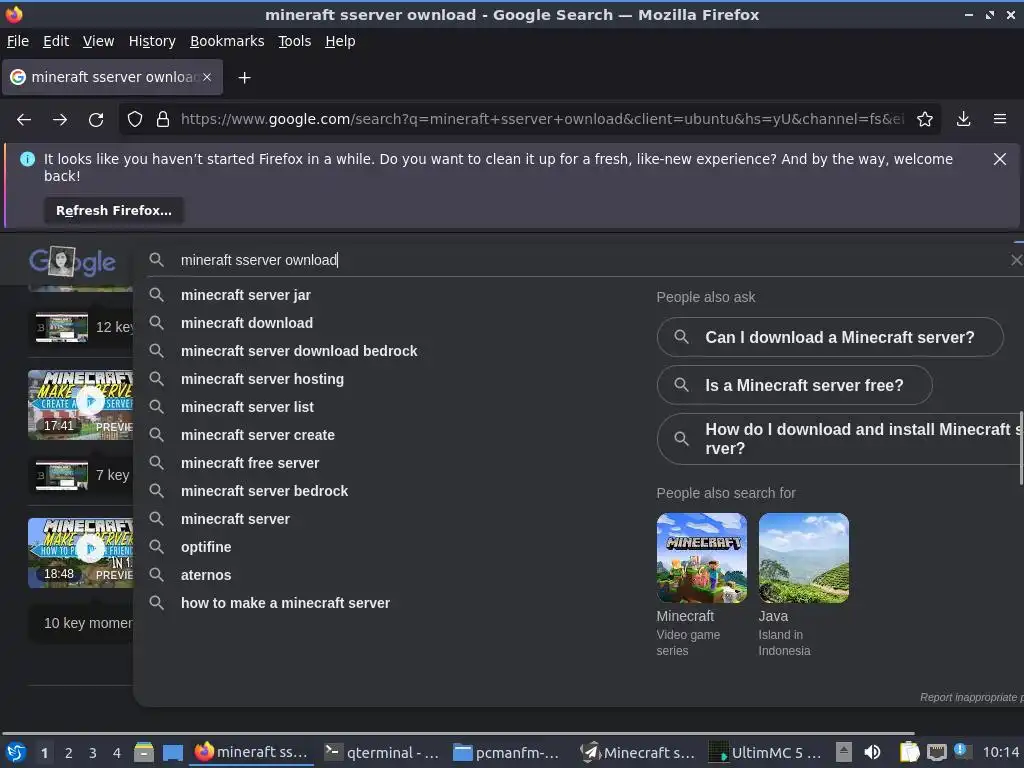Open the Bookmarks menu
The image size is (1024, 768).
coord(227,41)
